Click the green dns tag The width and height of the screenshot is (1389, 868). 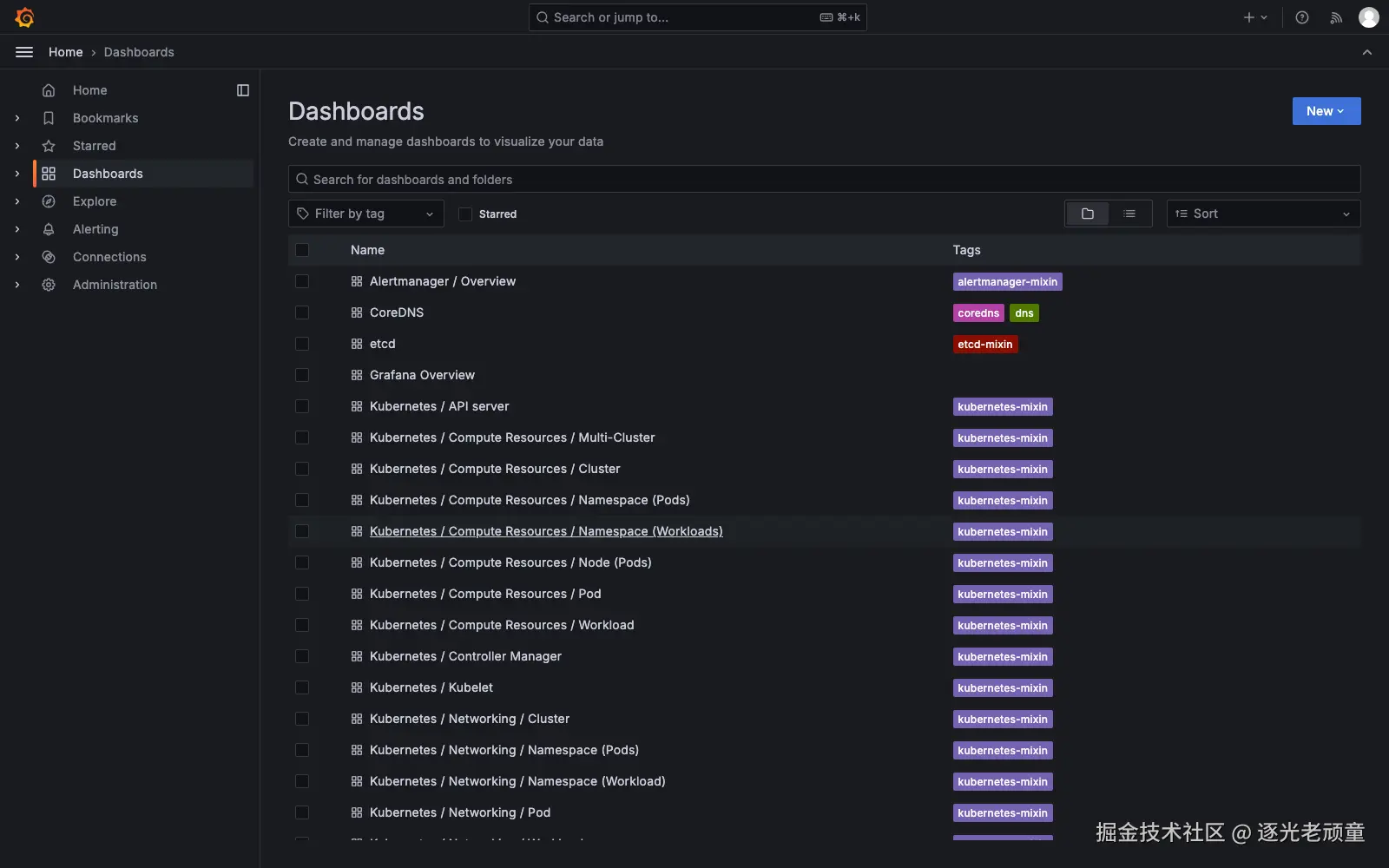(1024, 313)
